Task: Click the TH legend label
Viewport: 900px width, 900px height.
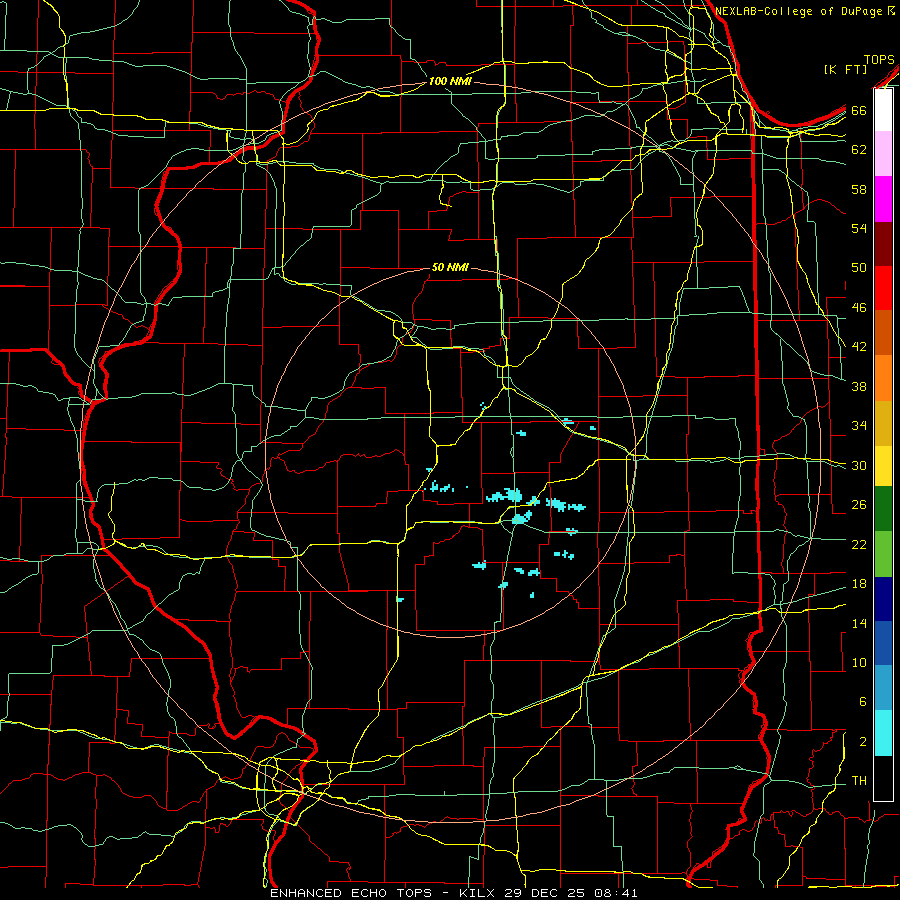Action: pos(859,781)
